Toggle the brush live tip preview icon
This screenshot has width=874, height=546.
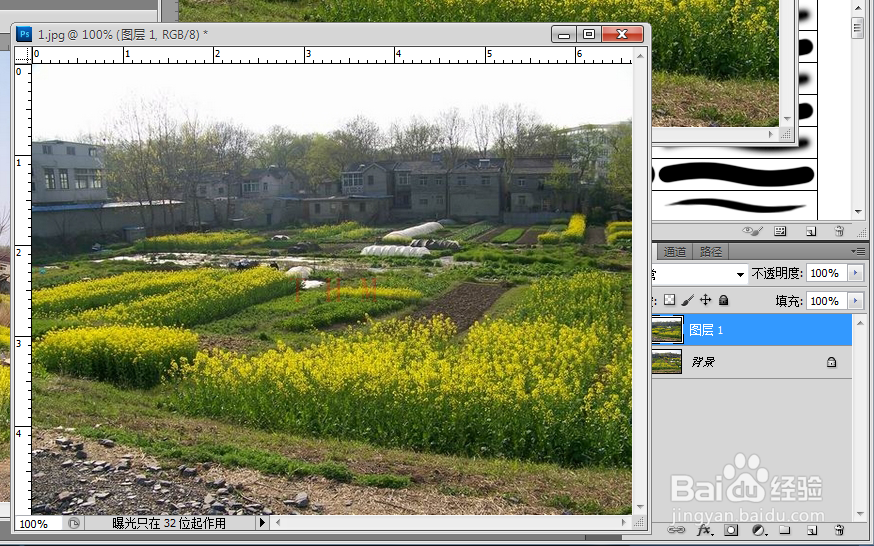[x=752, y=231]
